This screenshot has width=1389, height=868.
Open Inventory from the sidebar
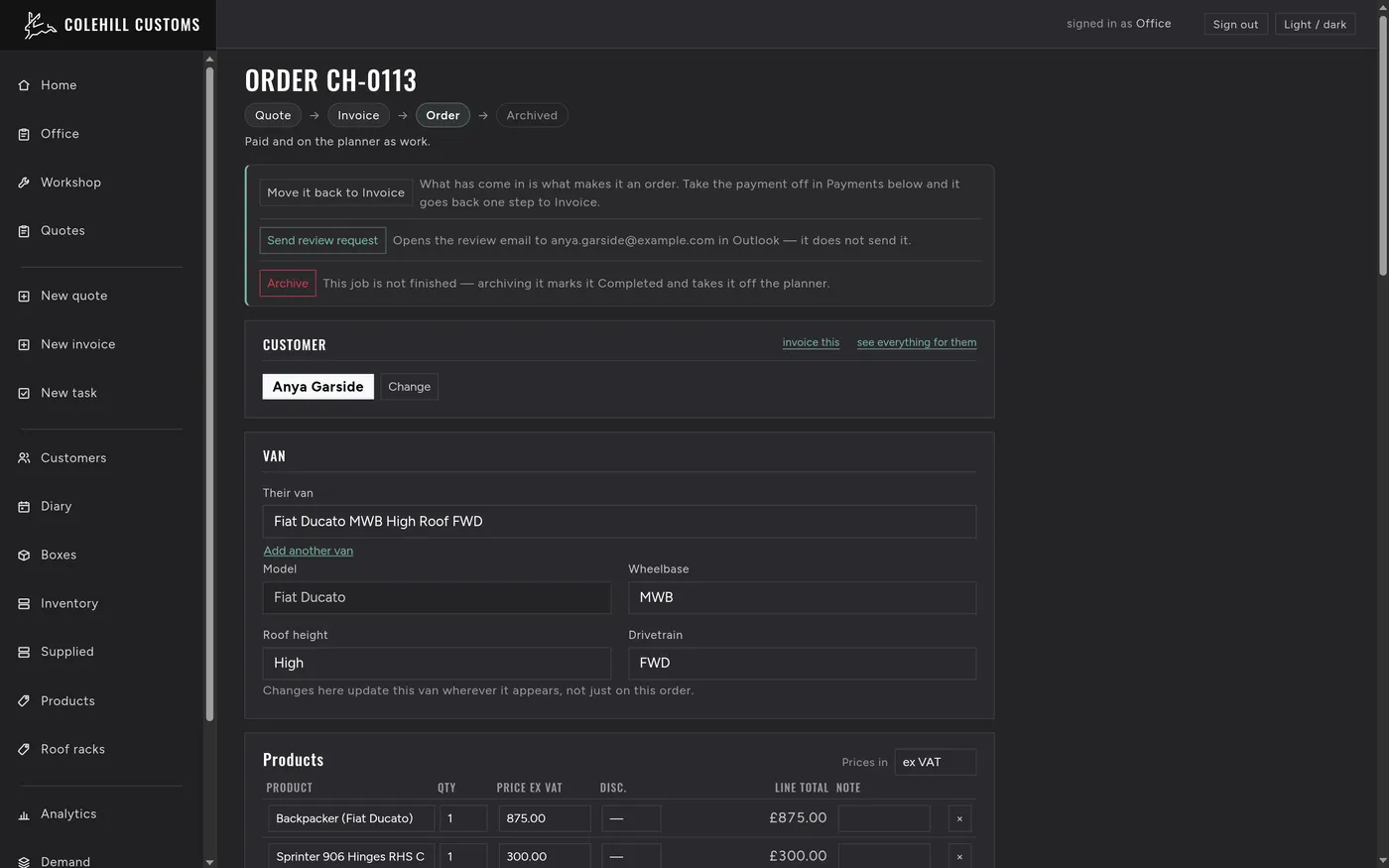click(69, 603)
